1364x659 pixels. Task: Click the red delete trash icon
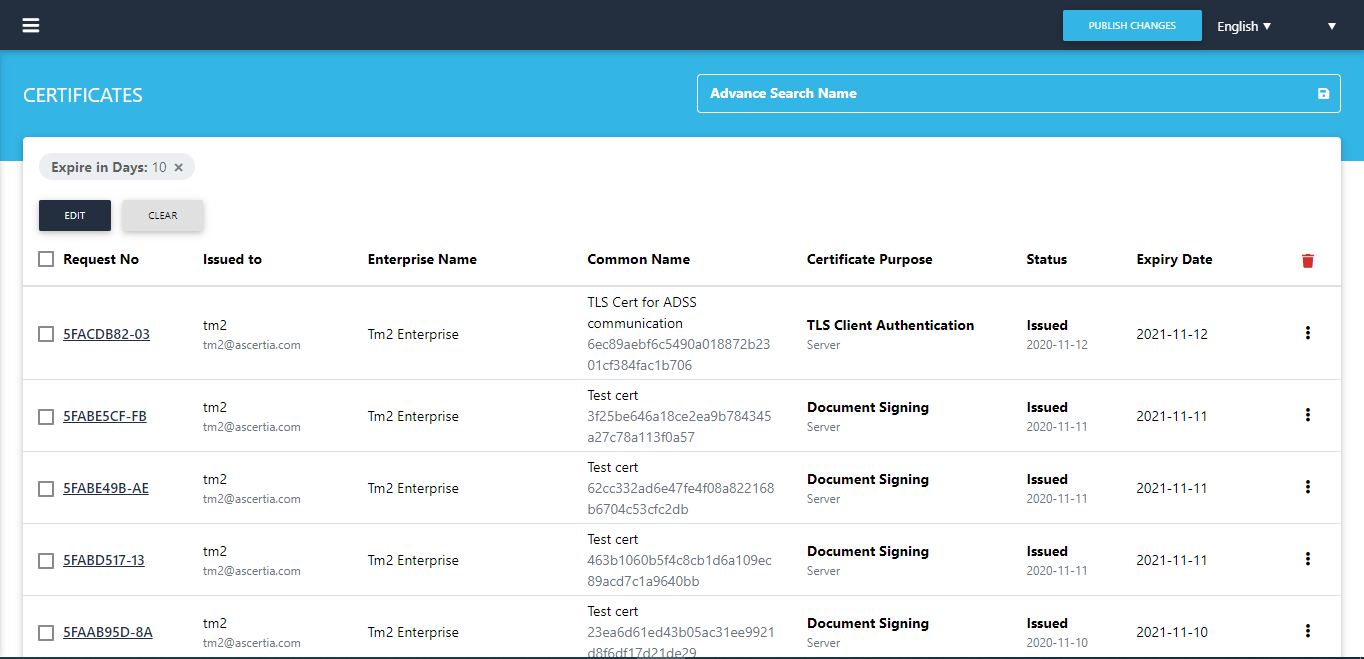(1307, 261)
